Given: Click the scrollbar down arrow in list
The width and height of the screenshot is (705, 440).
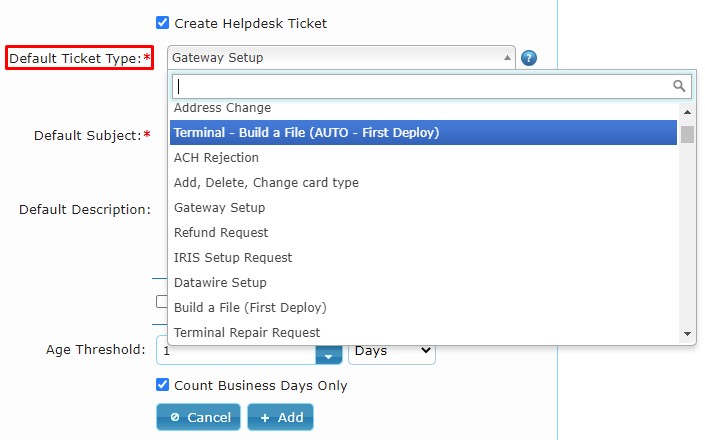Looking at the screenshot, I should (687, 333).
